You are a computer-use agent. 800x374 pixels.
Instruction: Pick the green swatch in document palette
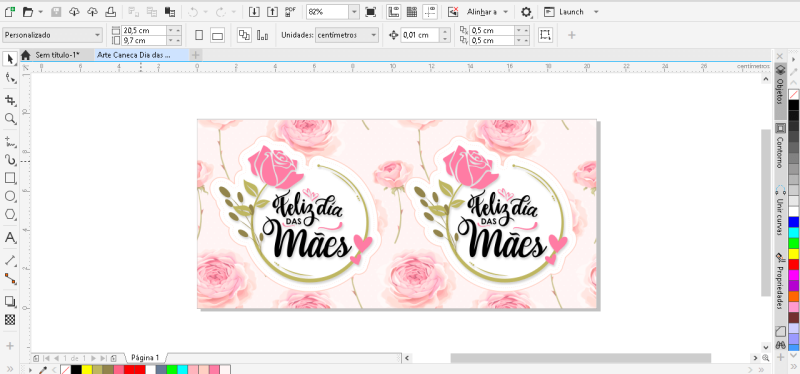pos(171,370)
